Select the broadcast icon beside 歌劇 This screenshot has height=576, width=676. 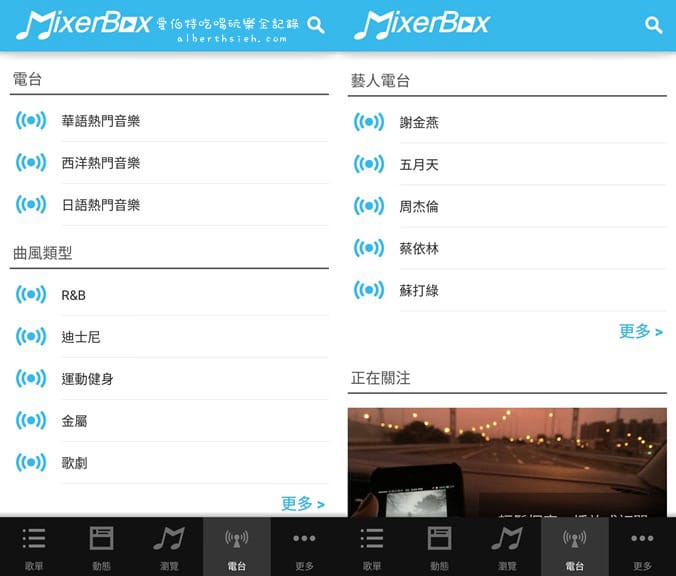point(31,463)
